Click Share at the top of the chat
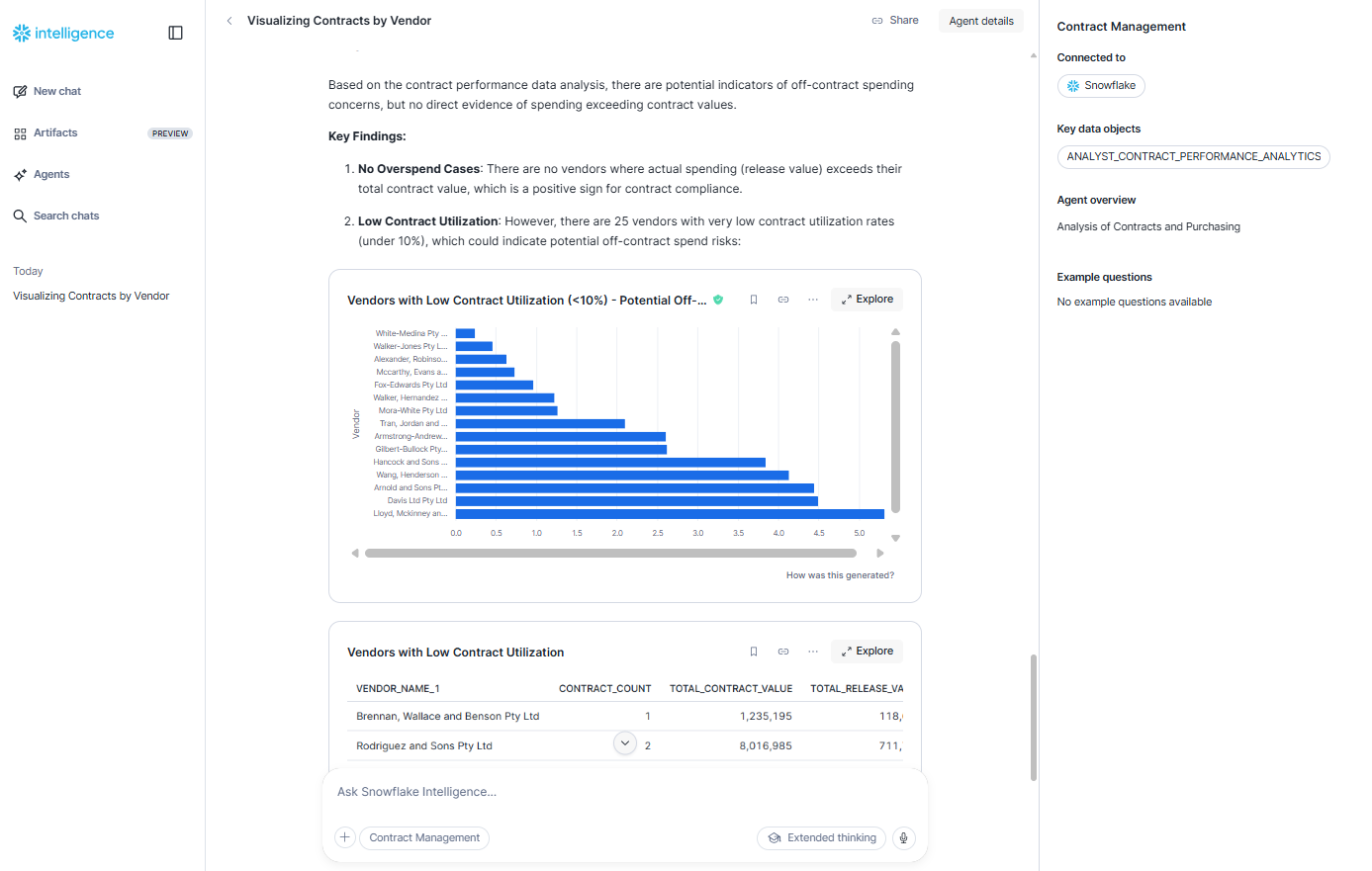 click(894, 19)
